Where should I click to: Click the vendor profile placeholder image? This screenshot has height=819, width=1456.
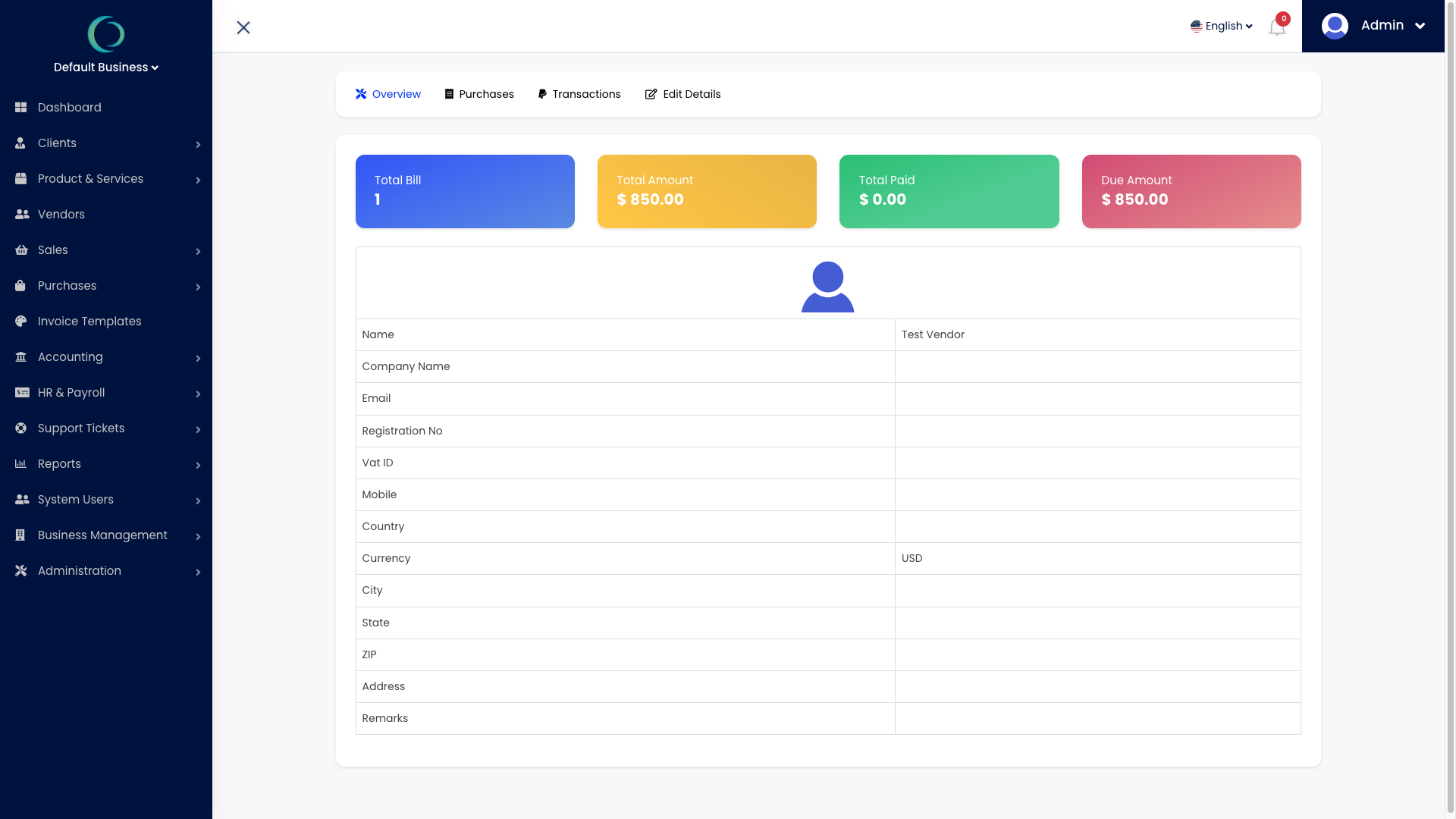point(827,286)
